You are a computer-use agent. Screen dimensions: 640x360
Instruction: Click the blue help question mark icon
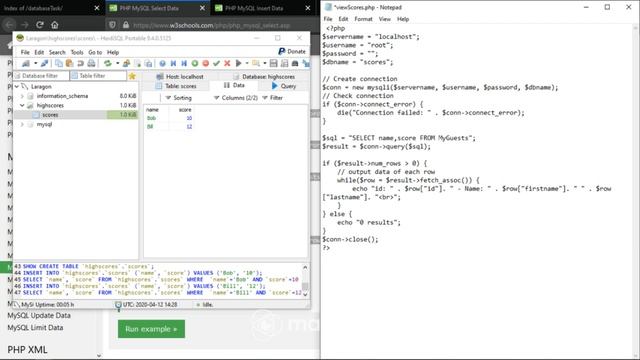162,63
